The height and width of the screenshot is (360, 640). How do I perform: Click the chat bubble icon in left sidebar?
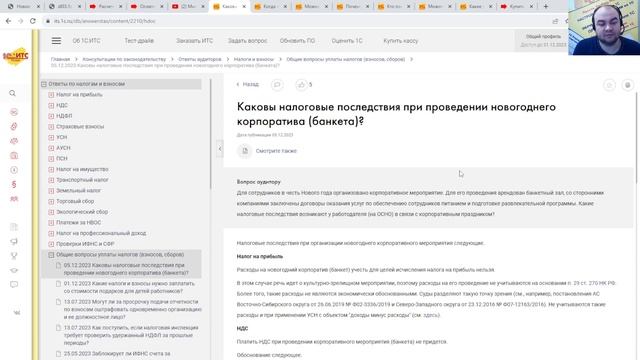click(x=14, y=284)
